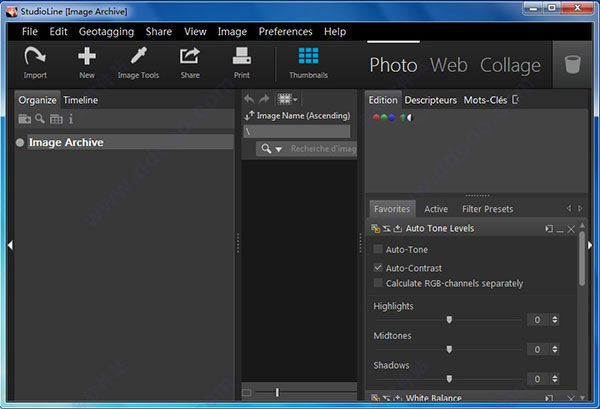Open the recycle bin icon
Screen dimensions: 600x409
pyautogui.click(x=572, y=64)
